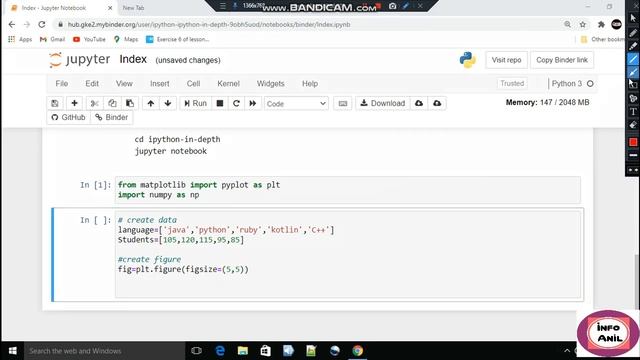Viewport: 640px width, 360px height.
Task: Copy selected cells icon
Action: tap(112, 103)
